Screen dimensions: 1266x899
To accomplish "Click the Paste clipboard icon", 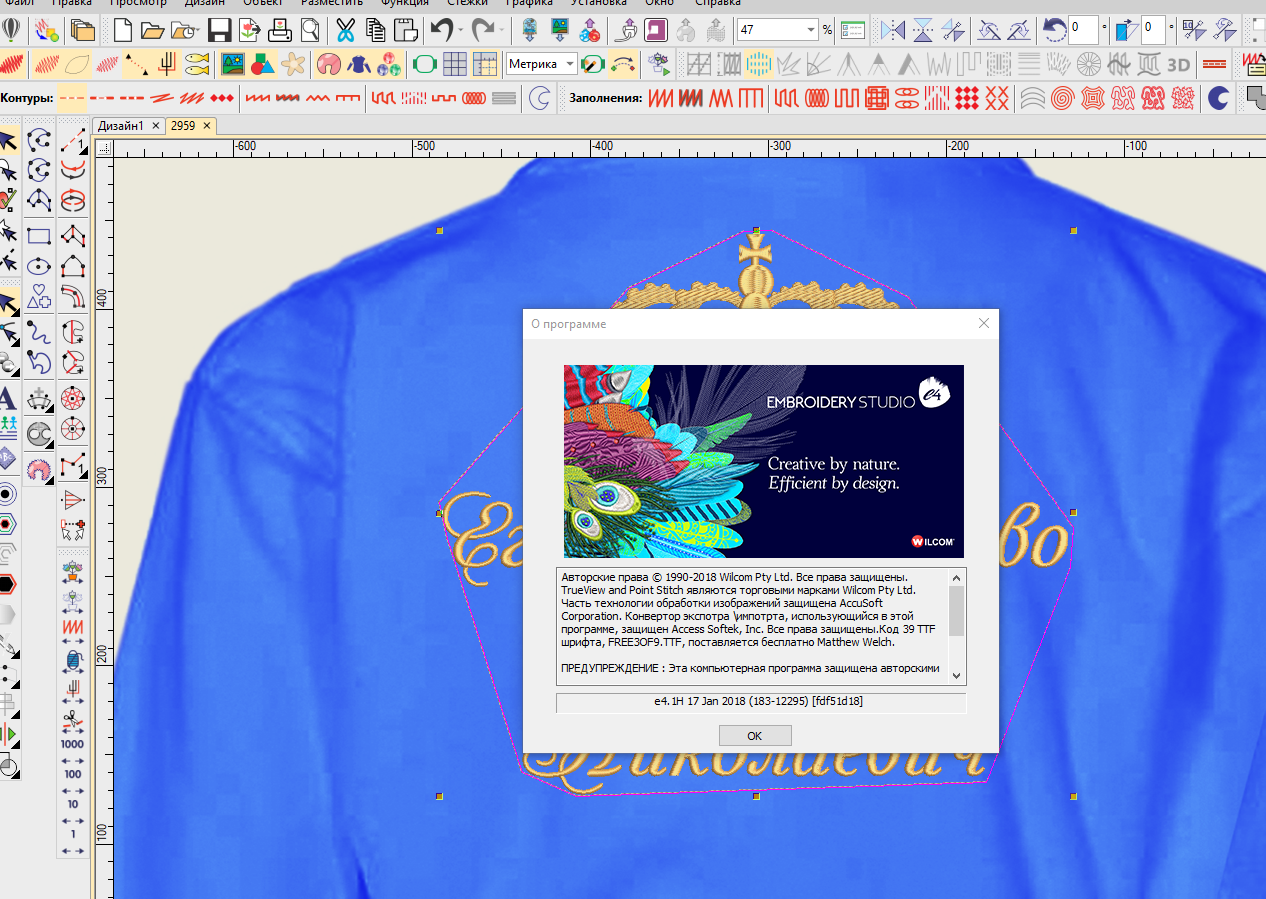I will pyautogui.click(x=405, y=30).
